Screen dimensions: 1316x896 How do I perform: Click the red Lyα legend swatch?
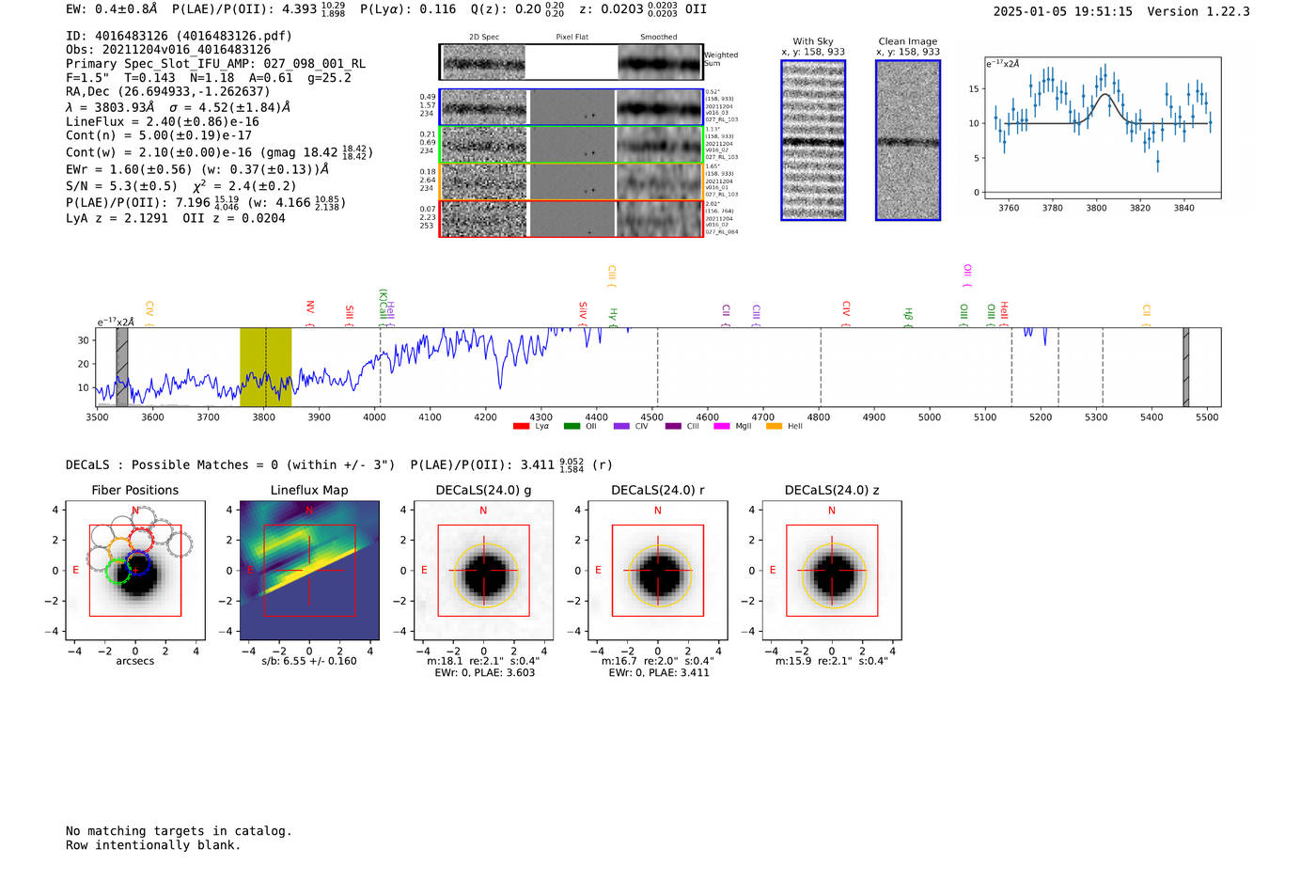[521, 426]
